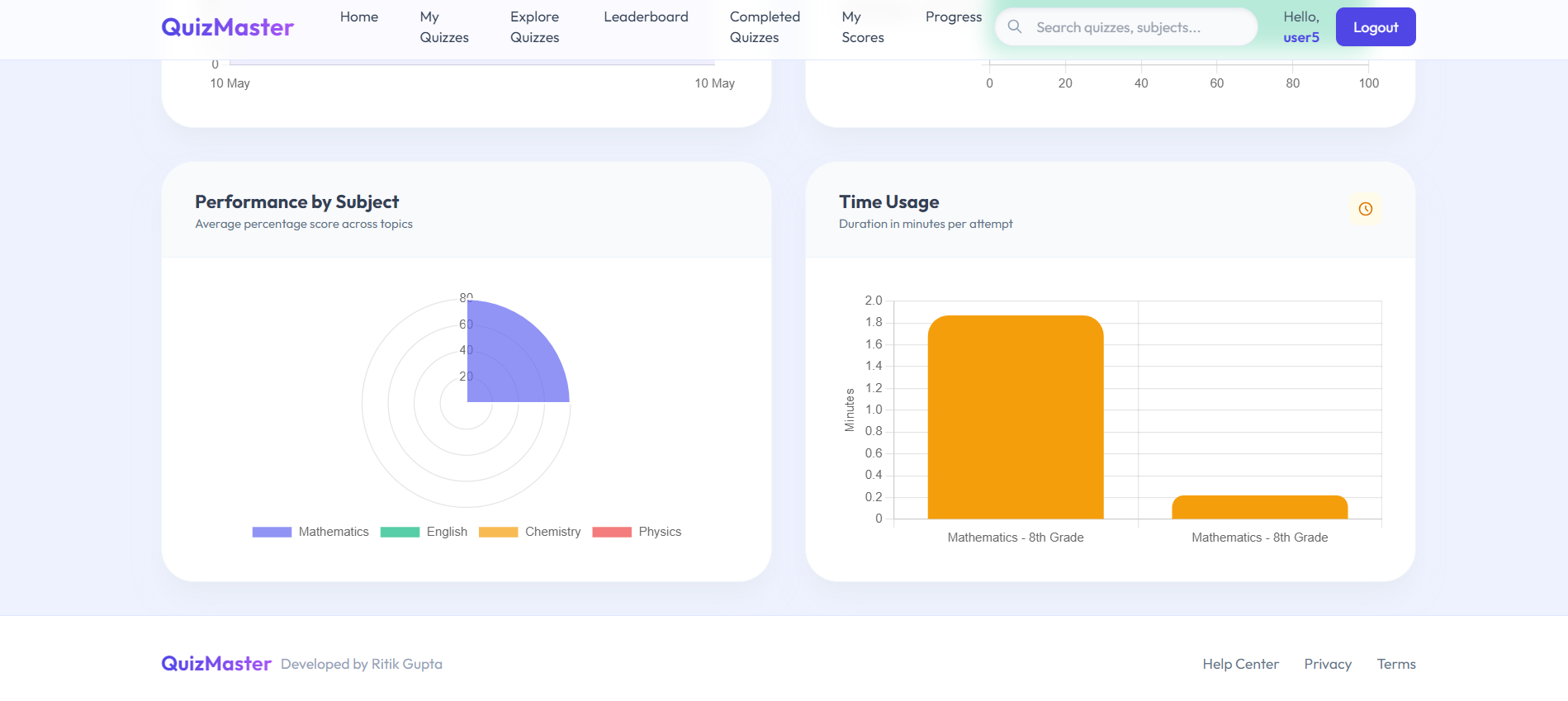Toggle Chemistry legend in polar chart

[x=529, y=532]
